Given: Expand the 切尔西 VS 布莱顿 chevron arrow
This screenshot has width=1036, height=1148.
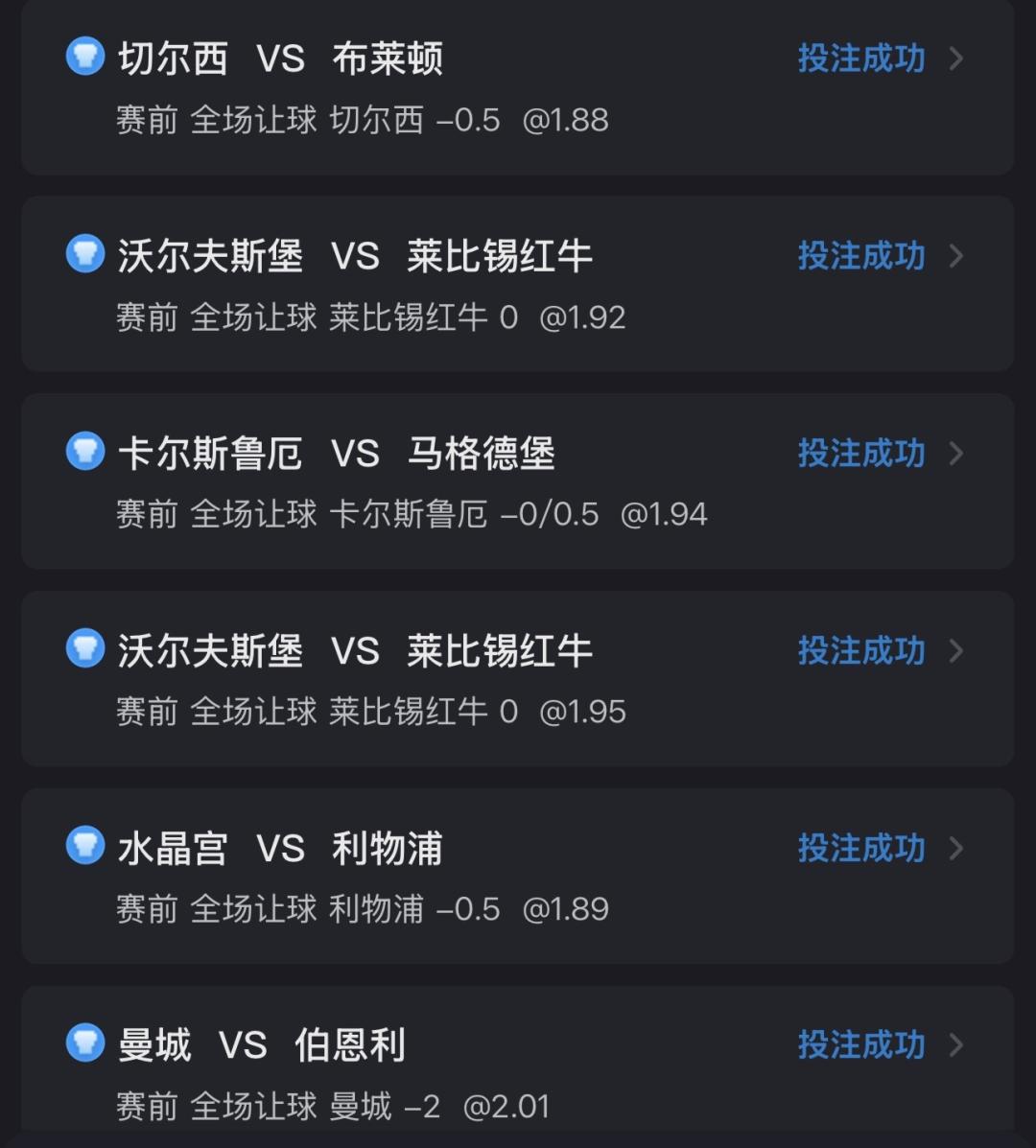Looking at the screenshot, I should tap(955, 59).
